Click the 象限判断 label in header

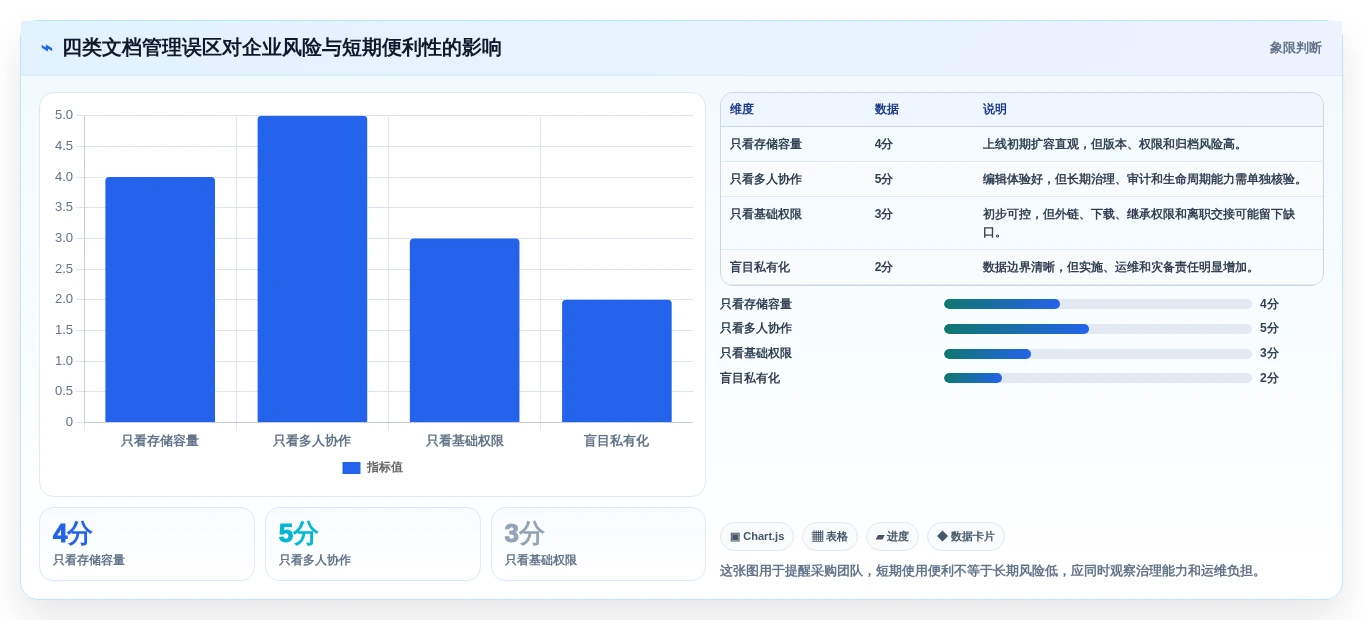1295,48
